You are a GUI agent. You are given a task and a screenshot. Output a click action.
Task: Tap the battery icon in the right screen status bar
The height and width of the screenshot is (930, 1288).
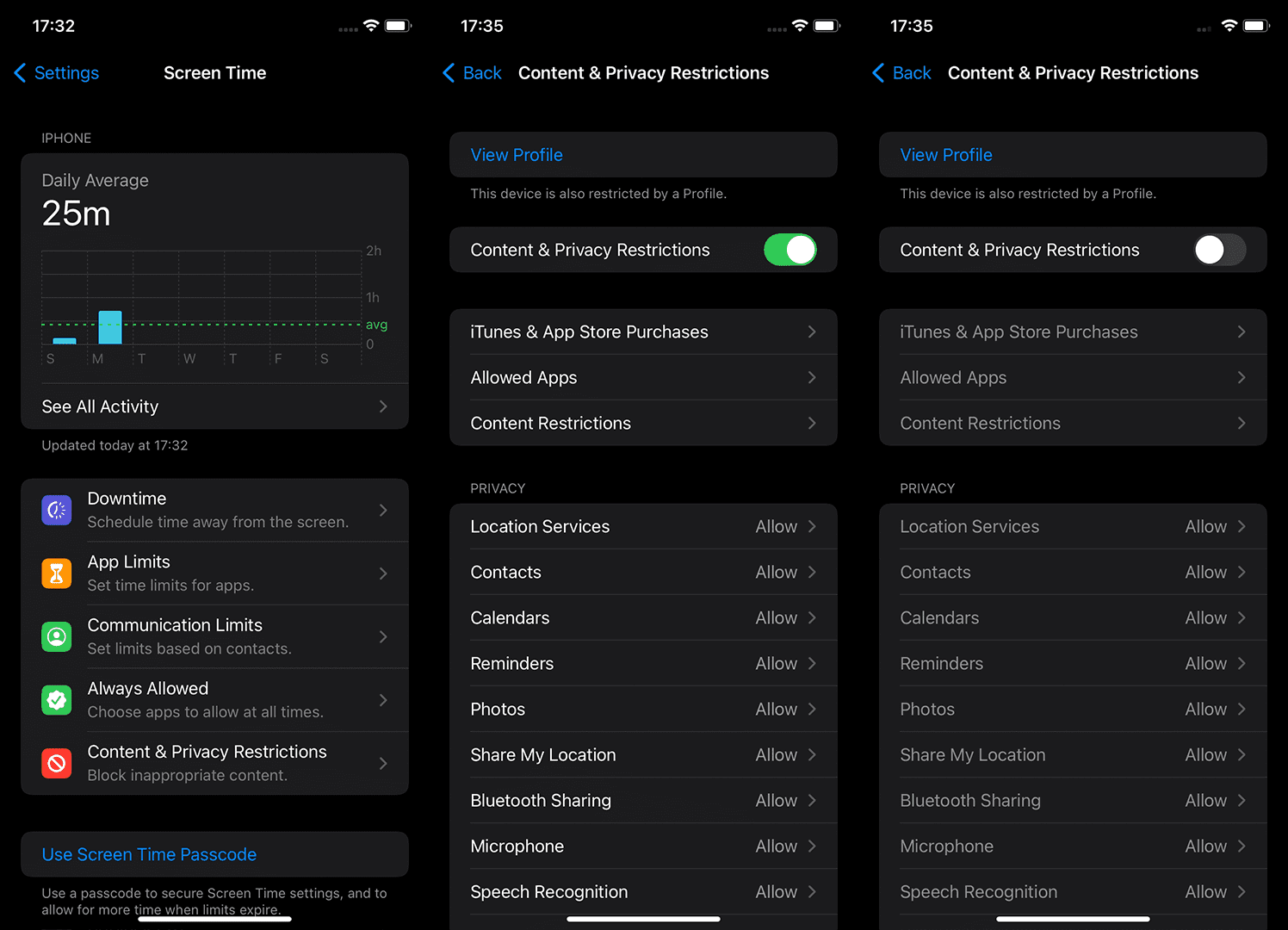point(1256,26)
